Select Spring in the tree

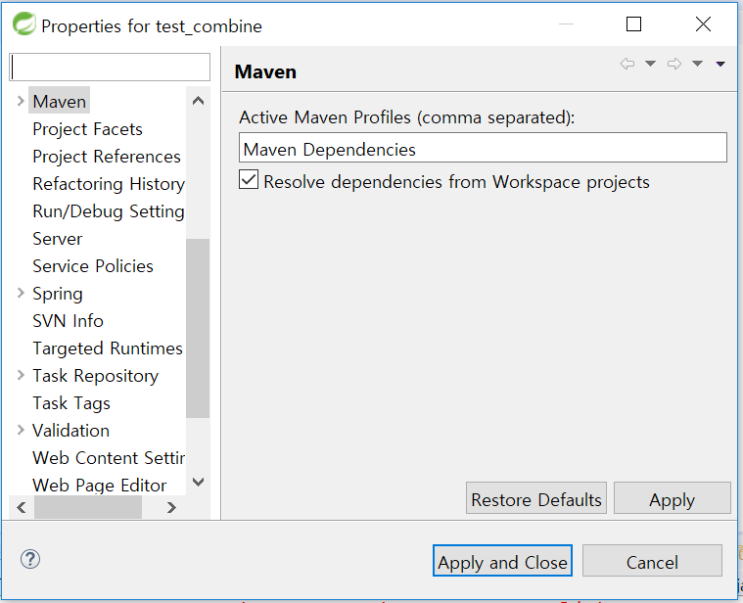pyautogui.click(x=57, y=294)
